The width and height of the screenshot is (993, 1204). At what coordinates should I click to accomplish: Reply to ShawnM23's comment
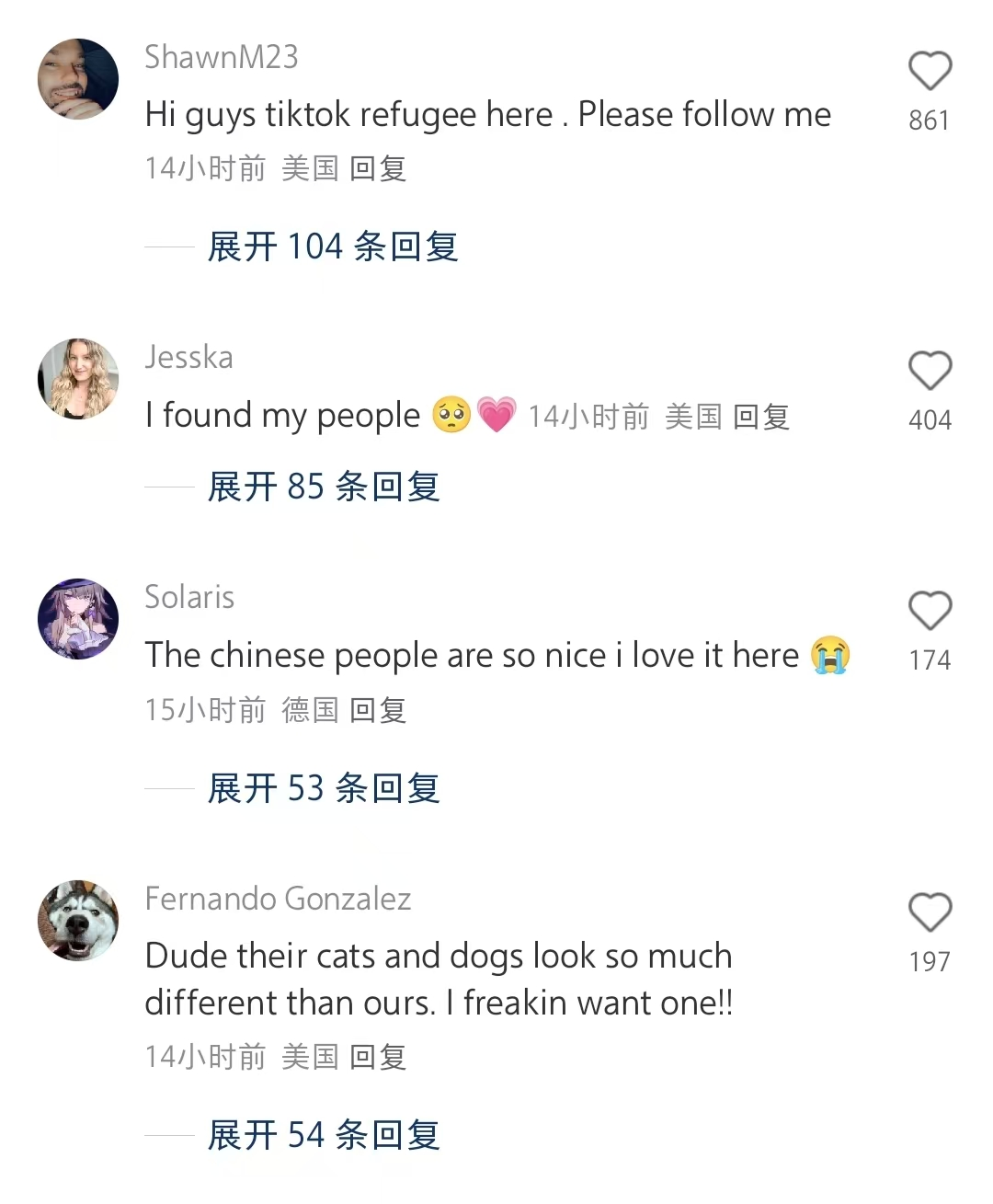click(x=378, y=168)
